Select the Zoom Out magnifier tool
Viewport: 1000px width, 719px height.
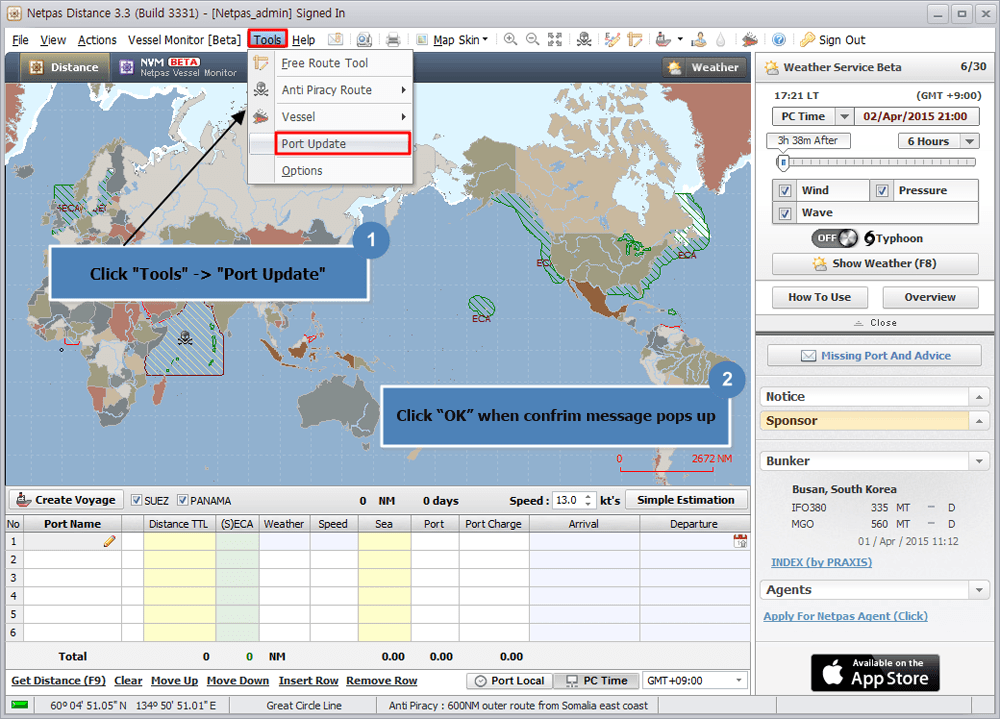tap(531, 40)
